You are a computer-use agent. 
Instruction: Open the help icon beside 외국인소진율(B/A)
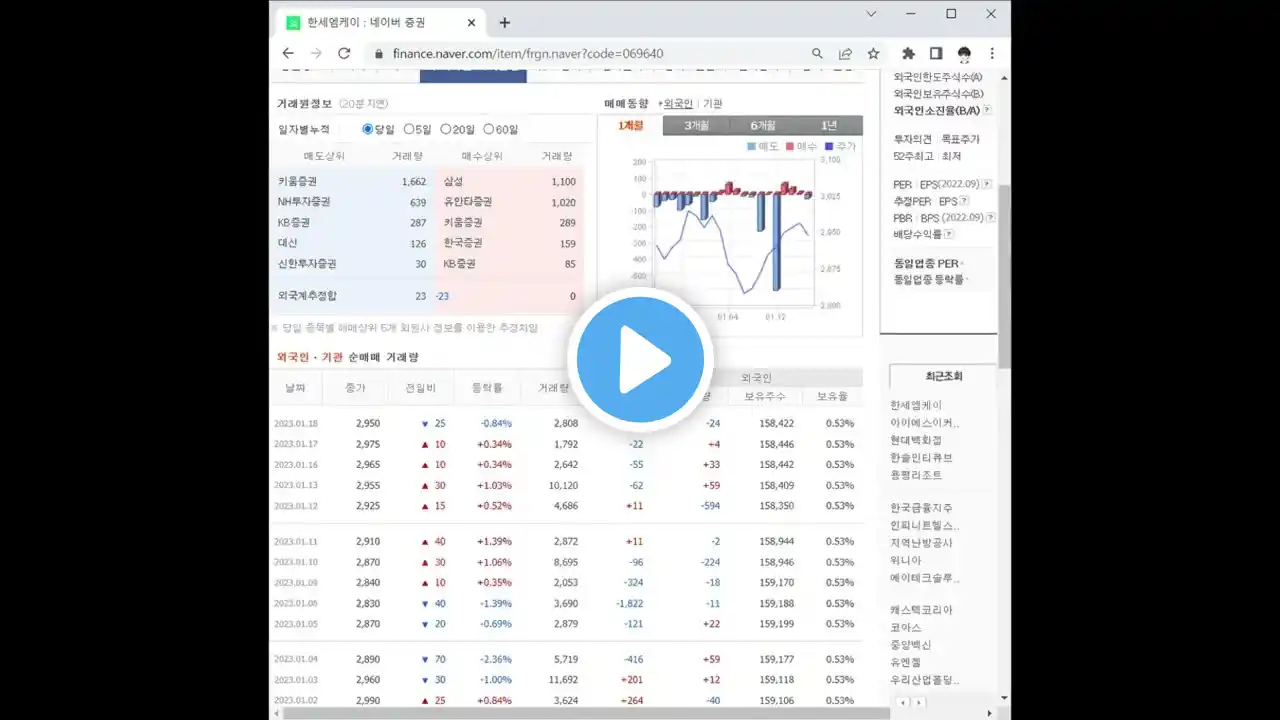pyautogui.click(x=987, y=110)
